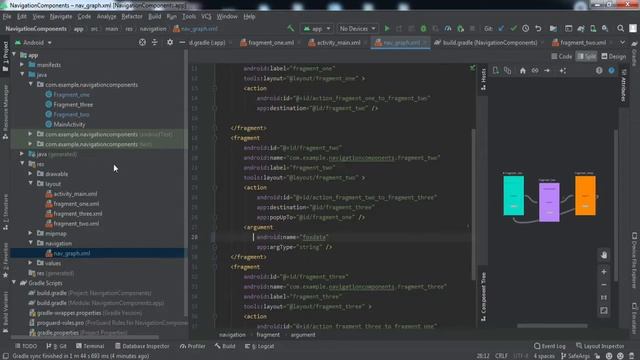Open Search Everywhere magnifier icon

(620, 29)
